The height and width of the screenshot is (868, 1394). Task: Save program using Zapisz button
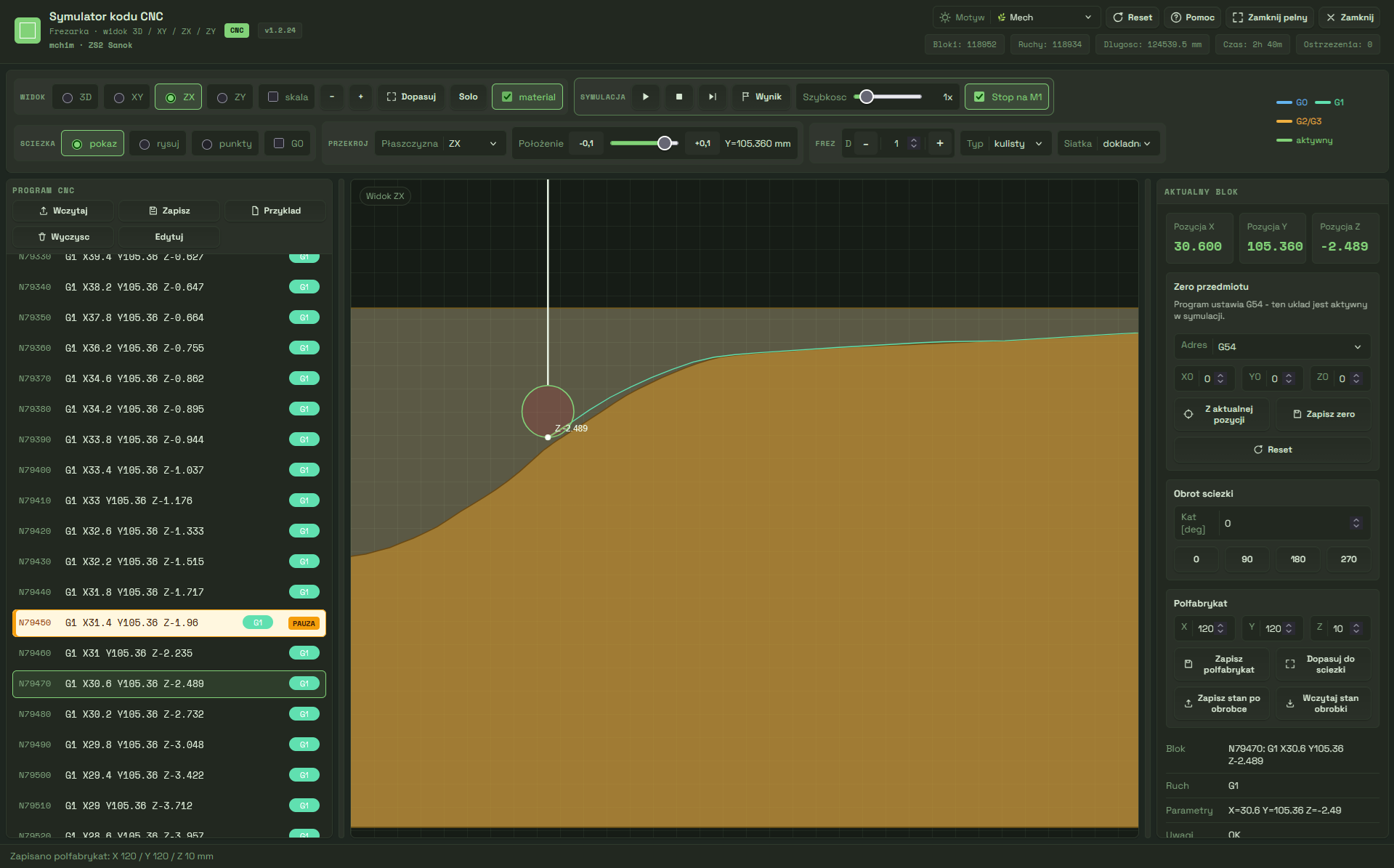point(169,211)
